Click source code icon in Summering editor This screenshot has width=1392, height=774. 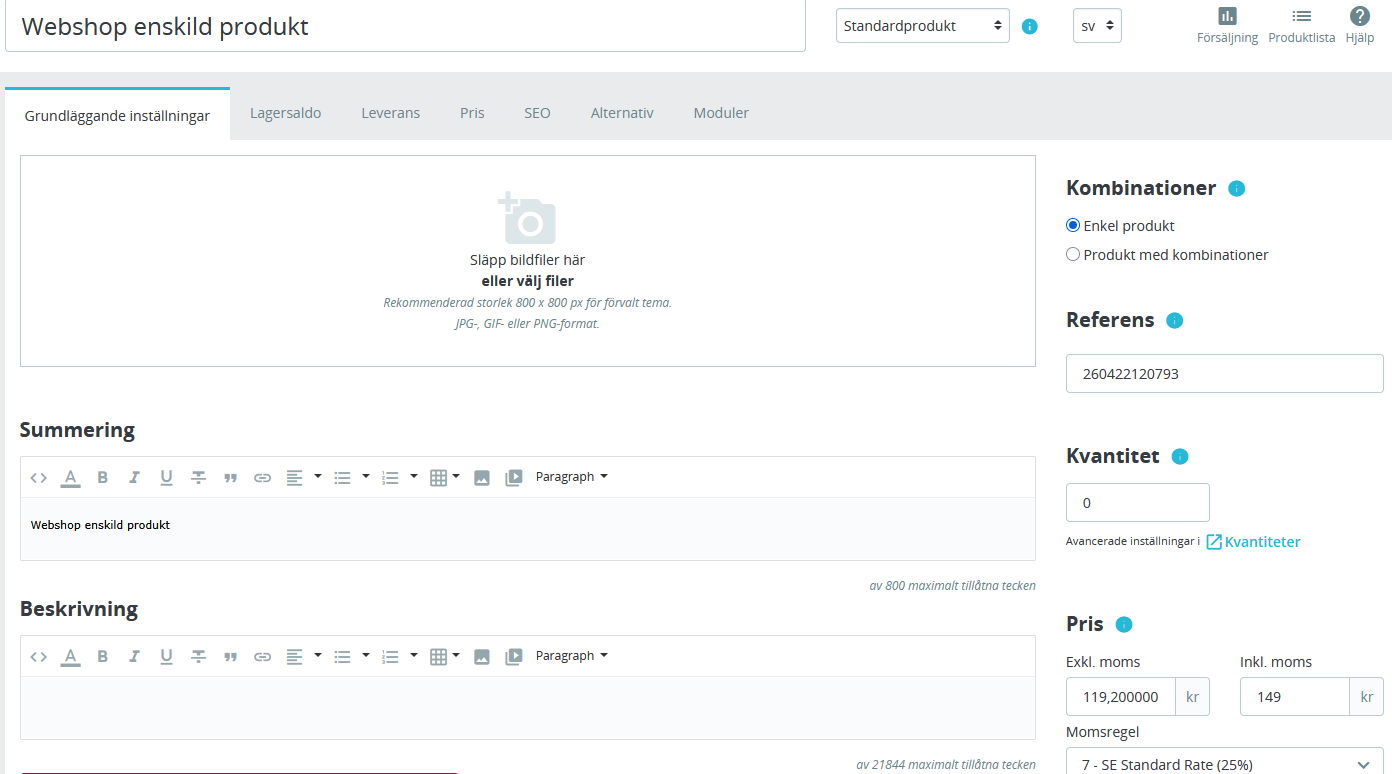[39, 478]
